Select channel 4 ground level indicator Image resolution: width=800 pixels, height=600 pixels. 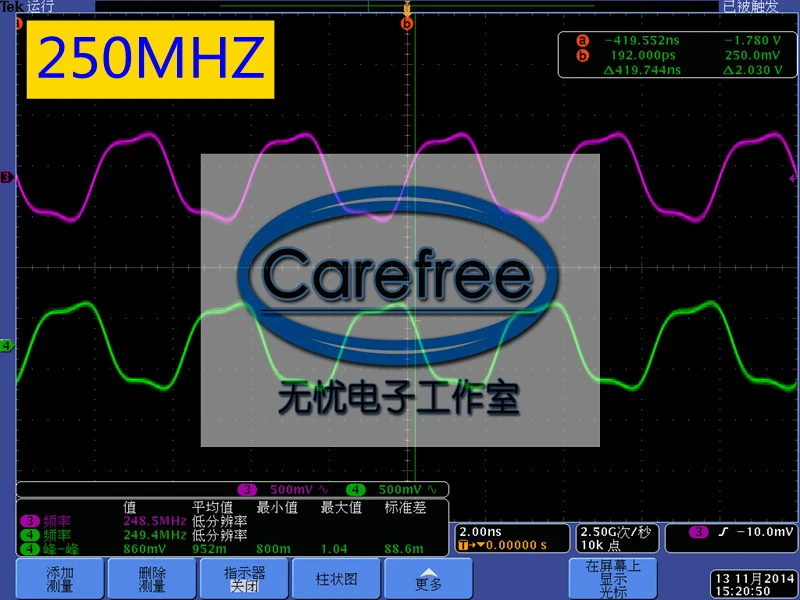[x=7, y=346]
